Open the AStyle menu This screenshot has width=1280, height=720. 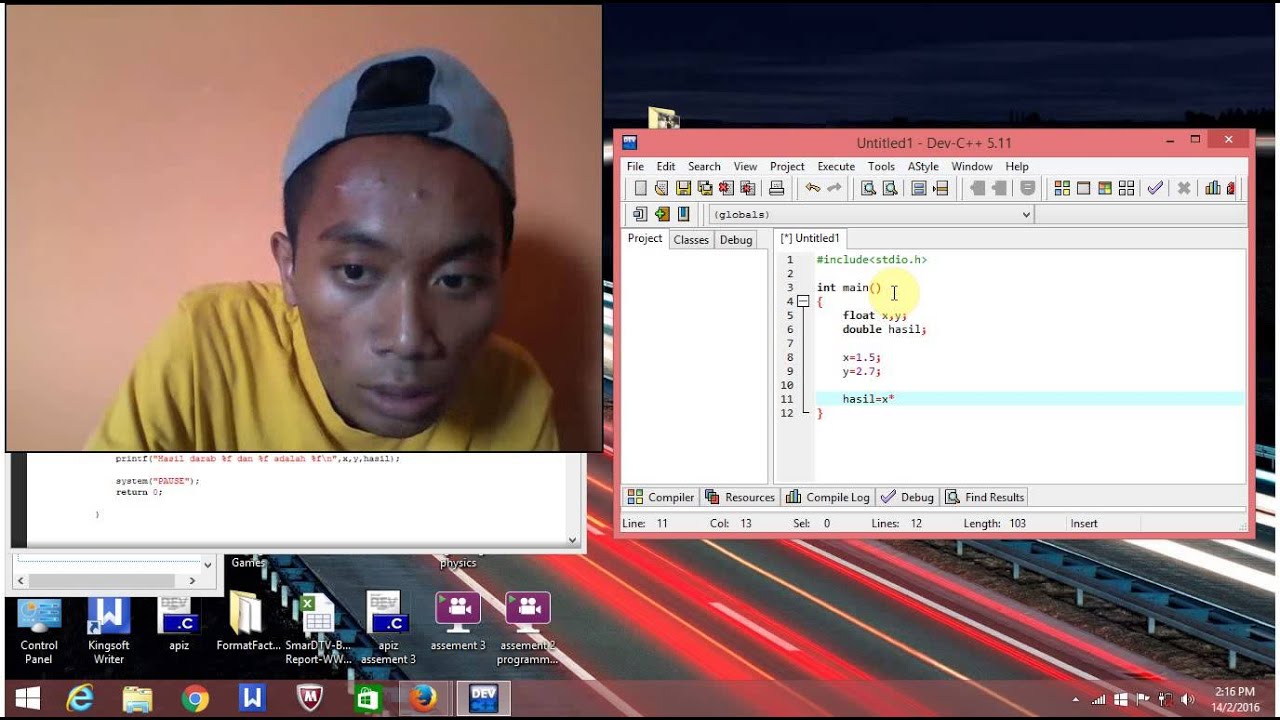click(923, 166)
